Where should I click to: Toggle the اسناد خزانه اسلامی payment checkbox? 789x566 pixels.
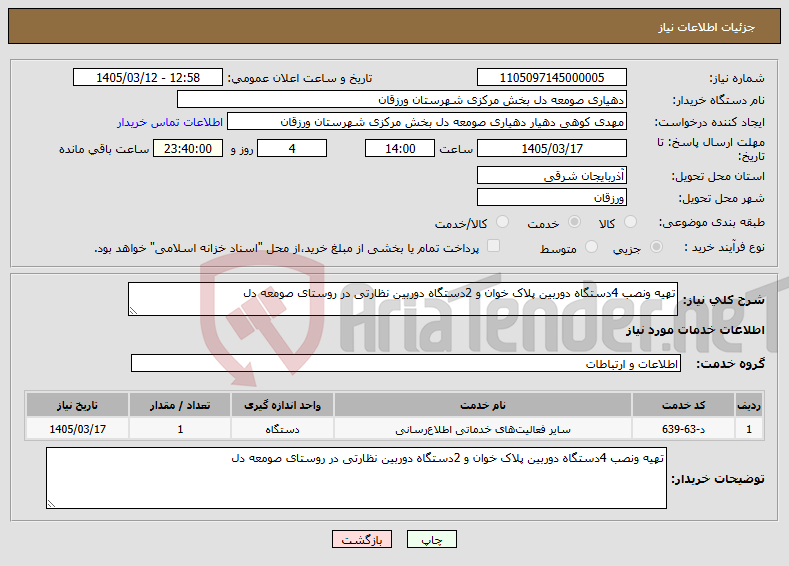point(494,246)
